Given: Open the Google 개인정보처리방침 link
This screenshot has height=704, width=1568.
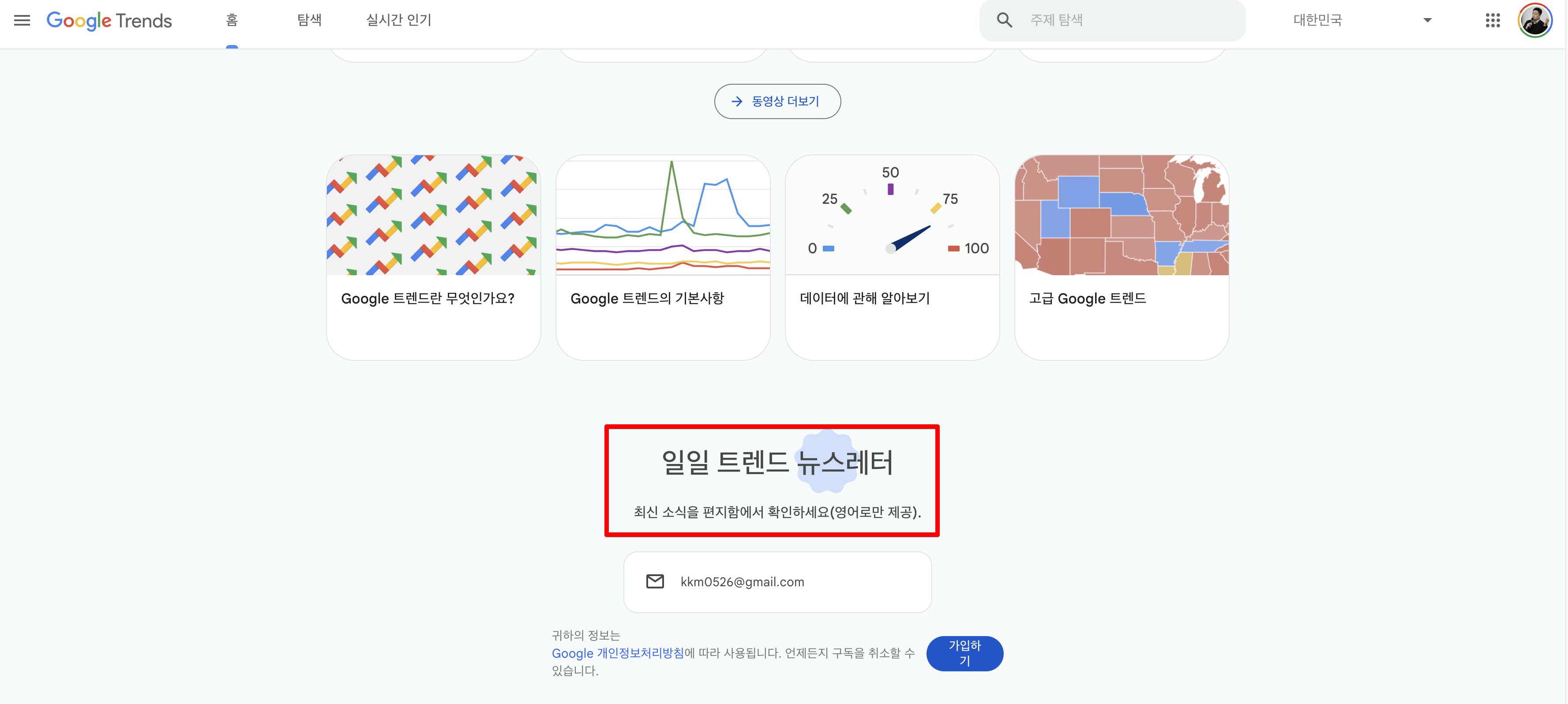Looking at the screenshot, I should click(x=618, y=653).
